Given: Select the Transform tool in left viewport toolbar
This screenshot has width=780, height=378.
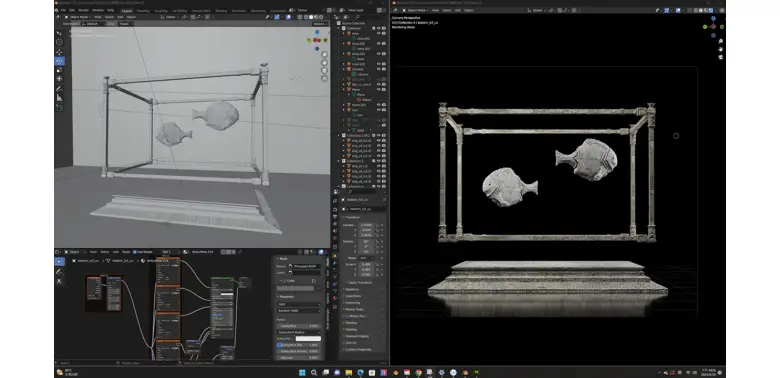Looking at the screenshot, I should pyautogui.click(x=59, y=79).
